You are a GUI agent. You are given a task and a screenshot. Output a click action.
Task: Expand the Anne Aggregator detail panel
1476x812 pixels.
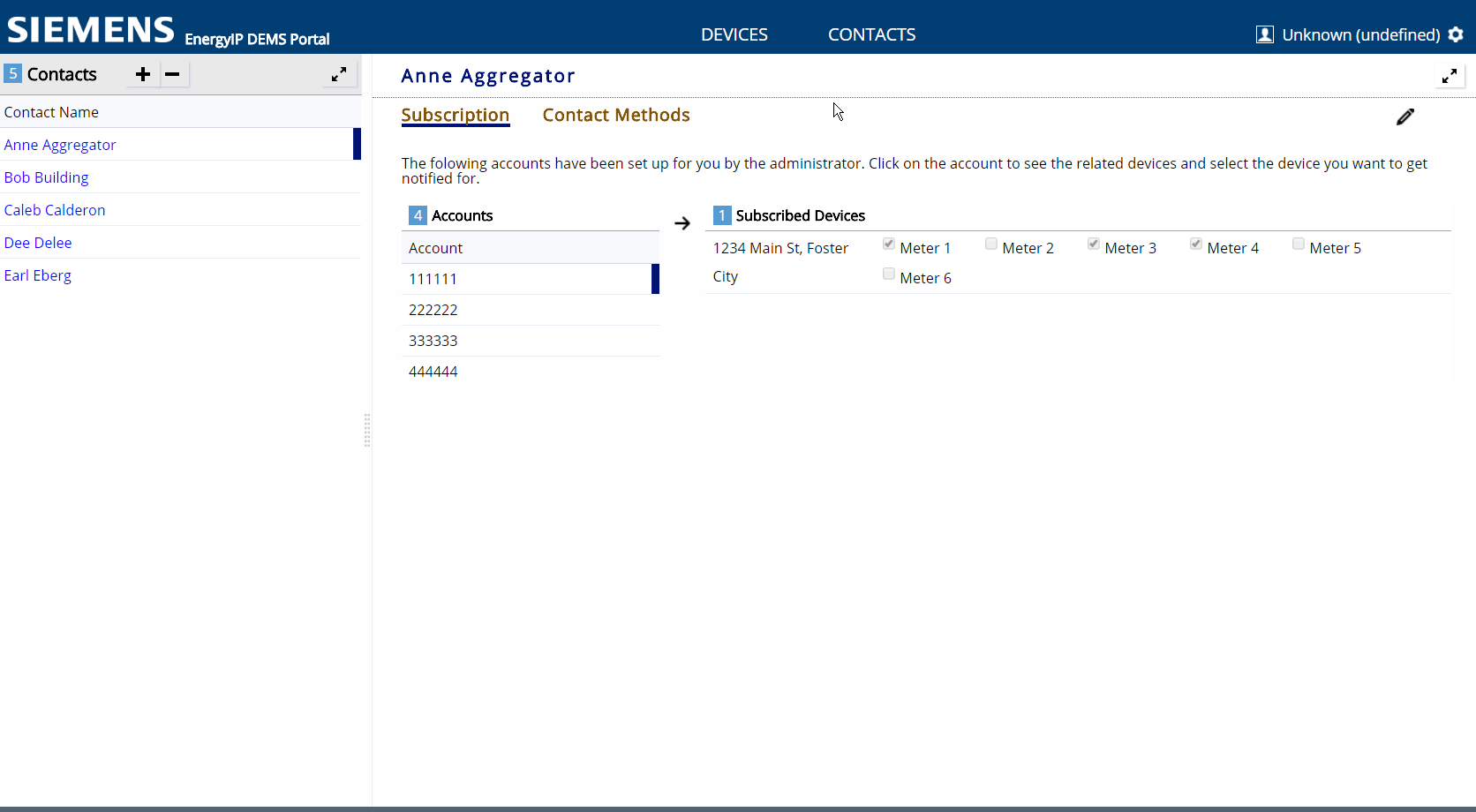pyautogui.click(x=1450, y=77)
